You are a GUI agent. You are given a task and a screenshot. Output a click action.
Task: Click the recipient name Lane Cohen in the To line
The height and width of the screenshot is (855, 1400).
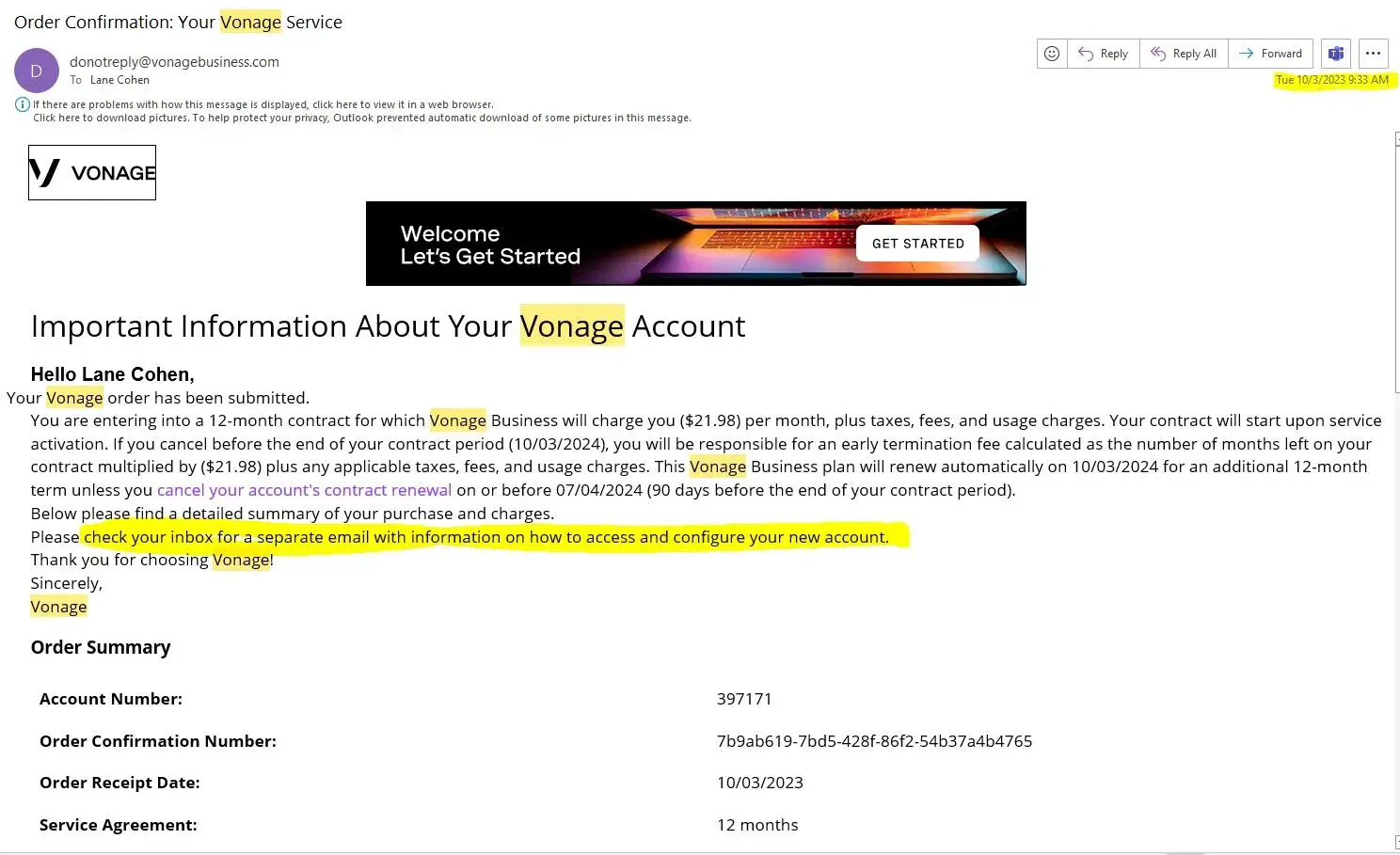point(119,80)
